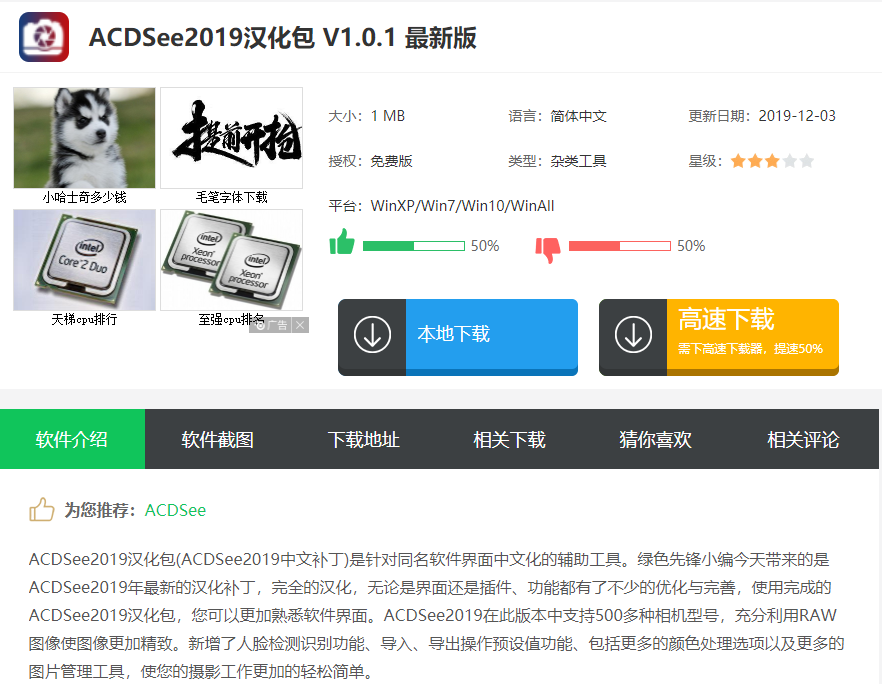882x684 pixels.
Task: Close the ad with the X icon
Action: (x=300, y=325)
